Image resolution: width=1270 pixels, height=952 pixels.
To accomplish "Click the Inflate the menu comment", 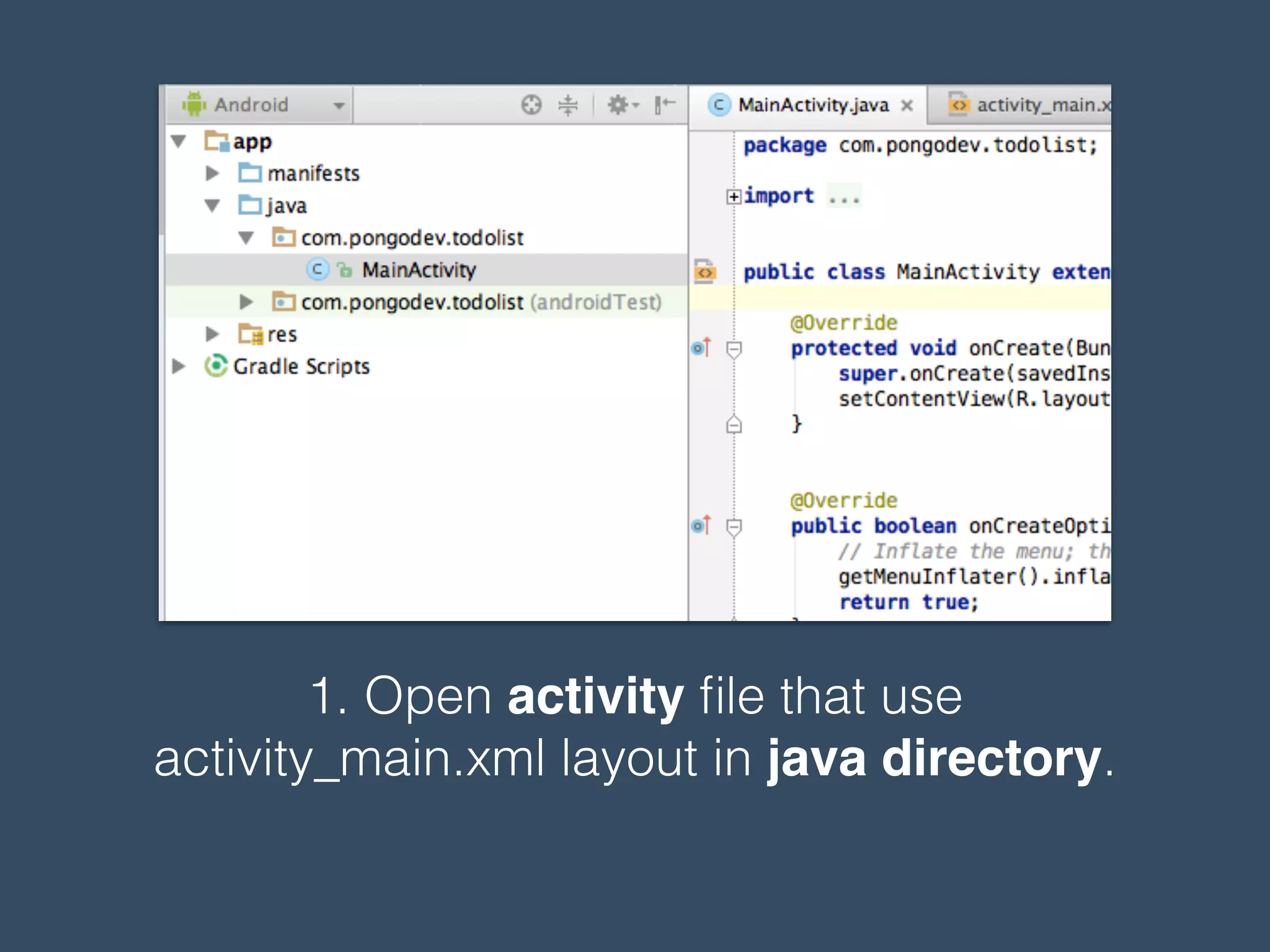I will pos(974,552).
